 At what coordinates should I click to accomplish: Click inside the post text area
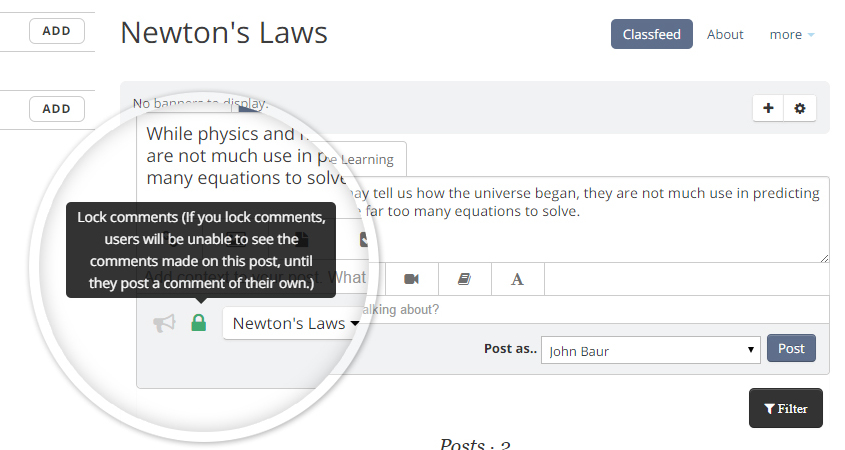pyautogui.click(x=587, y=219)
